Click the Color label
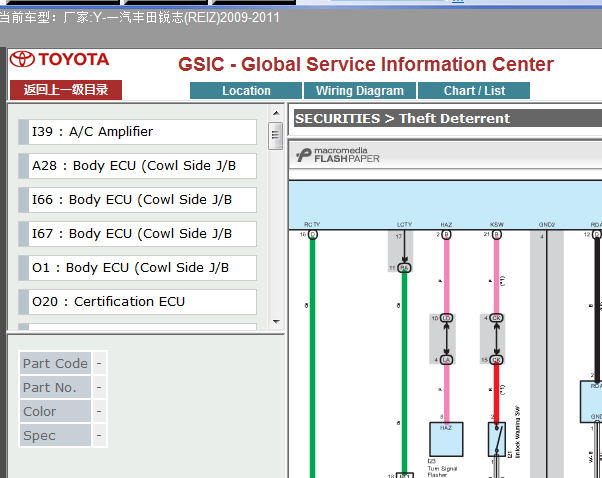Screen dimensions: 602x478 coord(55,411)
